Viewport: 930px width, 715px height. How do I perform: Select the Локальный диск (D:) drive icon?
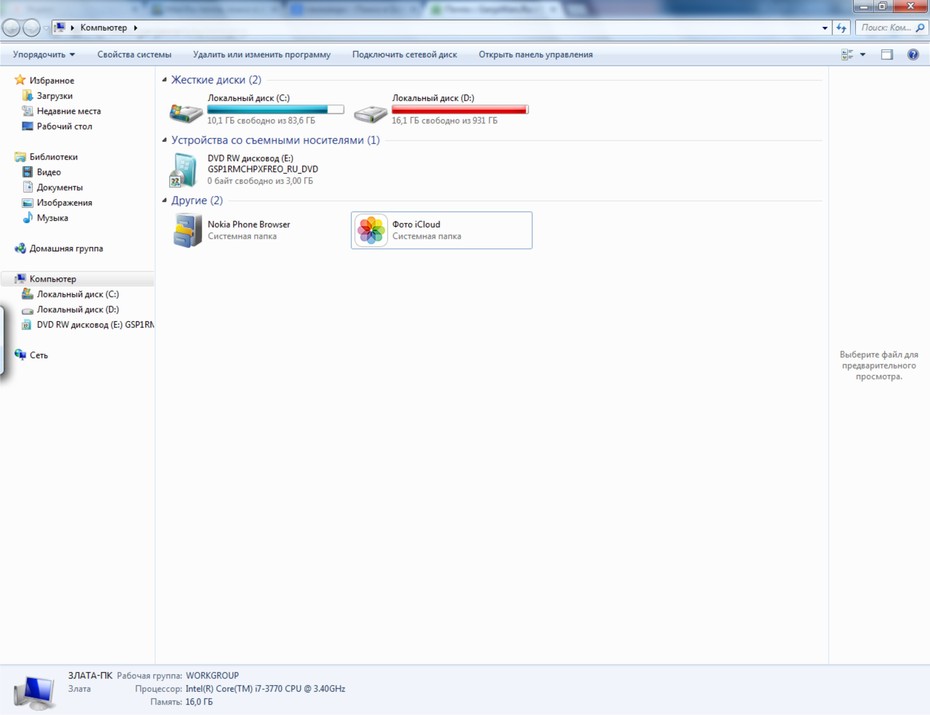click(371, 113)
